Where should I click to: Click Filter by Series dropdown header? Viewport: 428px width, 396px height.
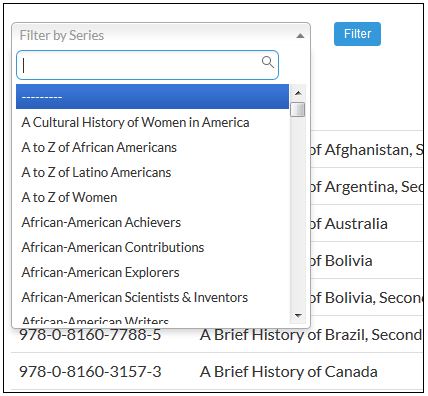(161, 35)
